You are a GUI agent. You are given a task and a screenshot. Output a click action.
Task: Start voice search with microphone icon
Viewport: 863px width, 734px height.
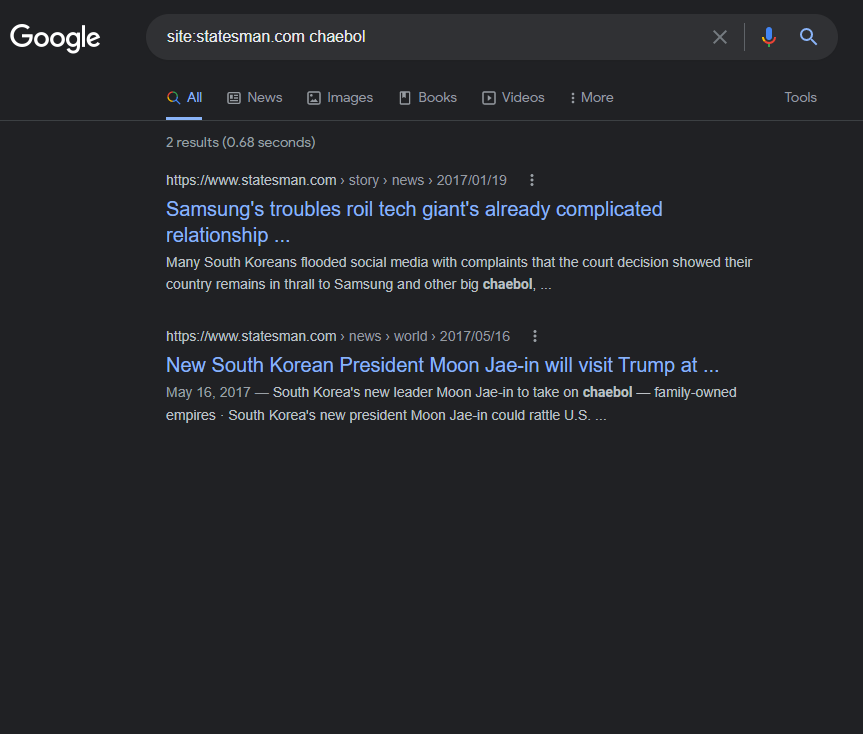click(769, 37)
